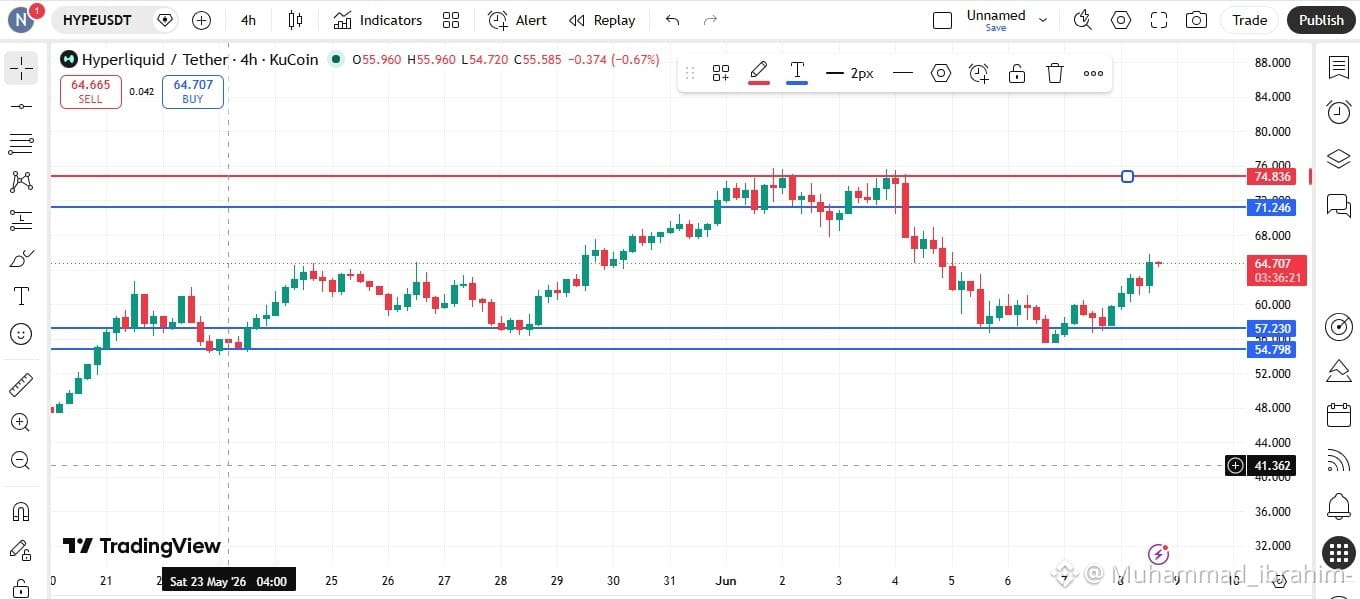Choose a chart layout grid
The height and width of the screenshot is (599, 1360).
pos(942,20)
